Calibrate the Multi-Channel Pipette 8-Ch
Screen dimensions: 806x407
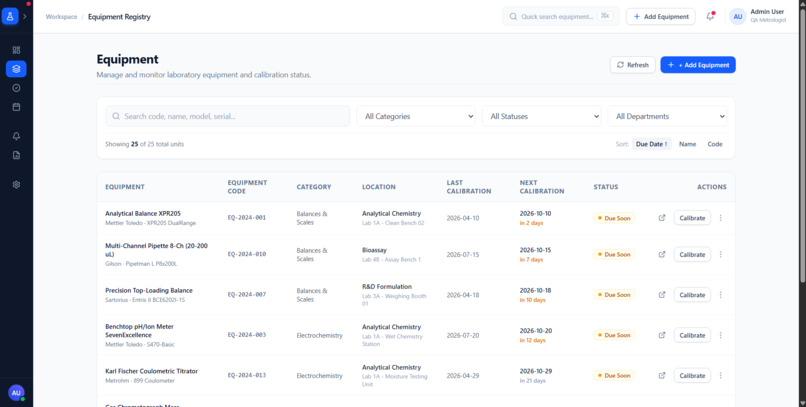(692, 254)
